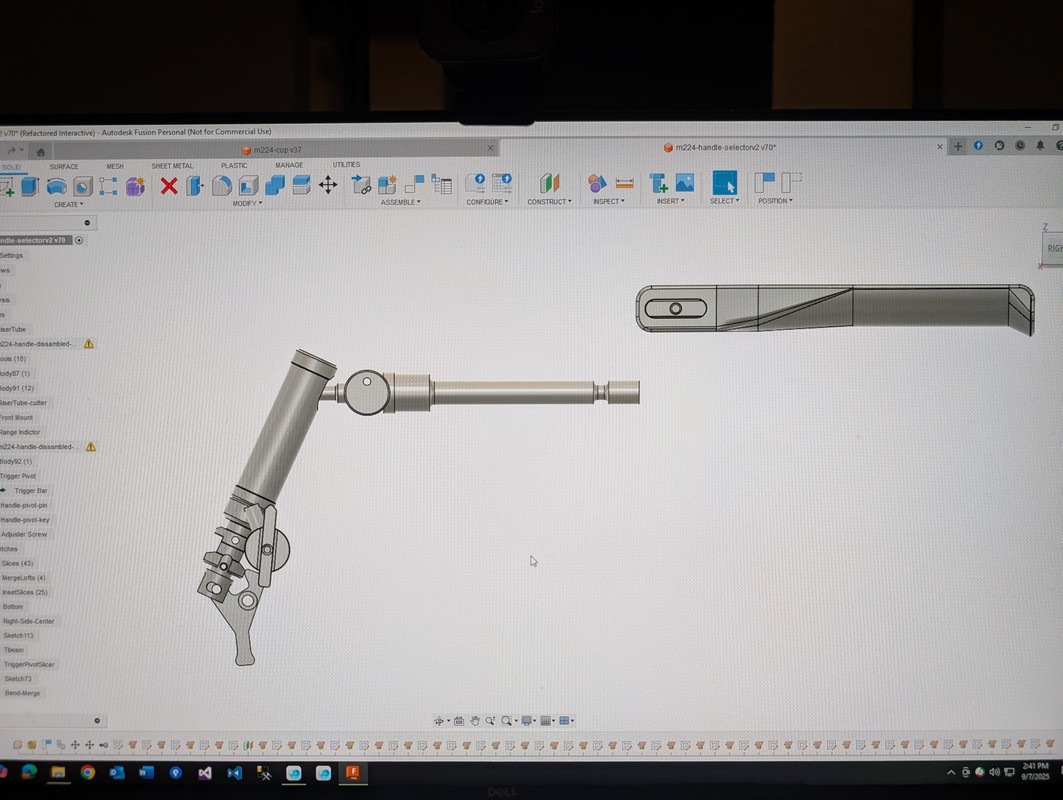Viewport: 1063px width, 800px height.
Task: Click the Insert Component link icon
Action: 361,184
